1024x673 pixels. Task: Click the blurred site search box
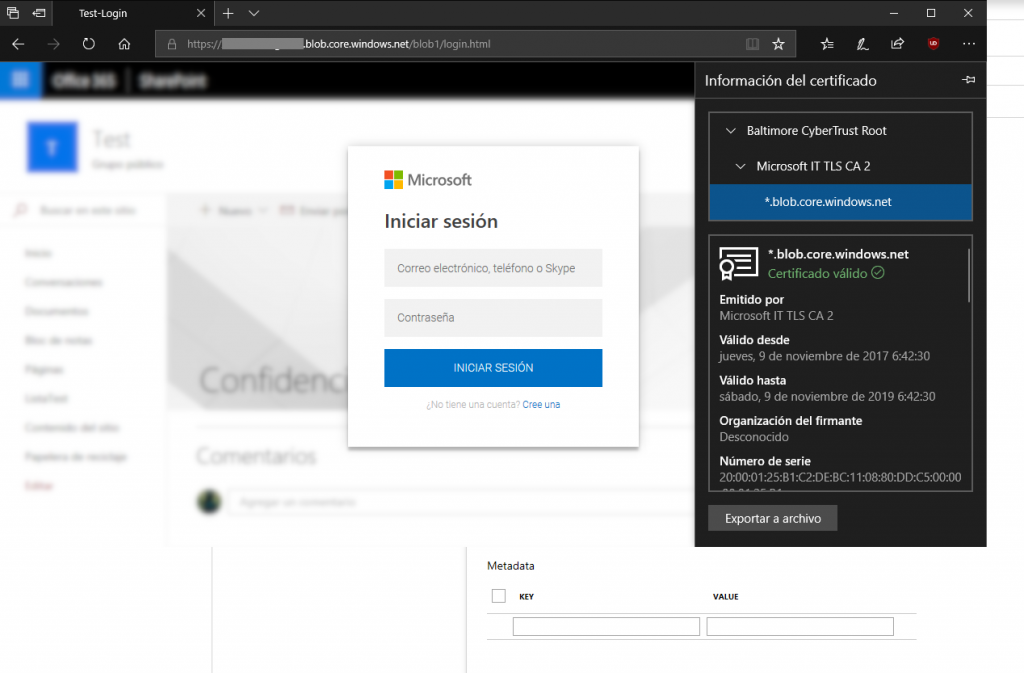[82, 210]
